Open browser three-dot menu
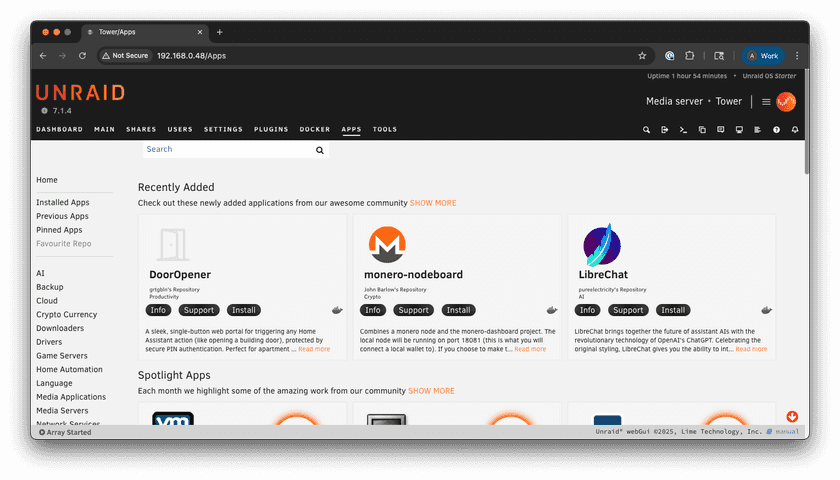 tap(797, 56)
